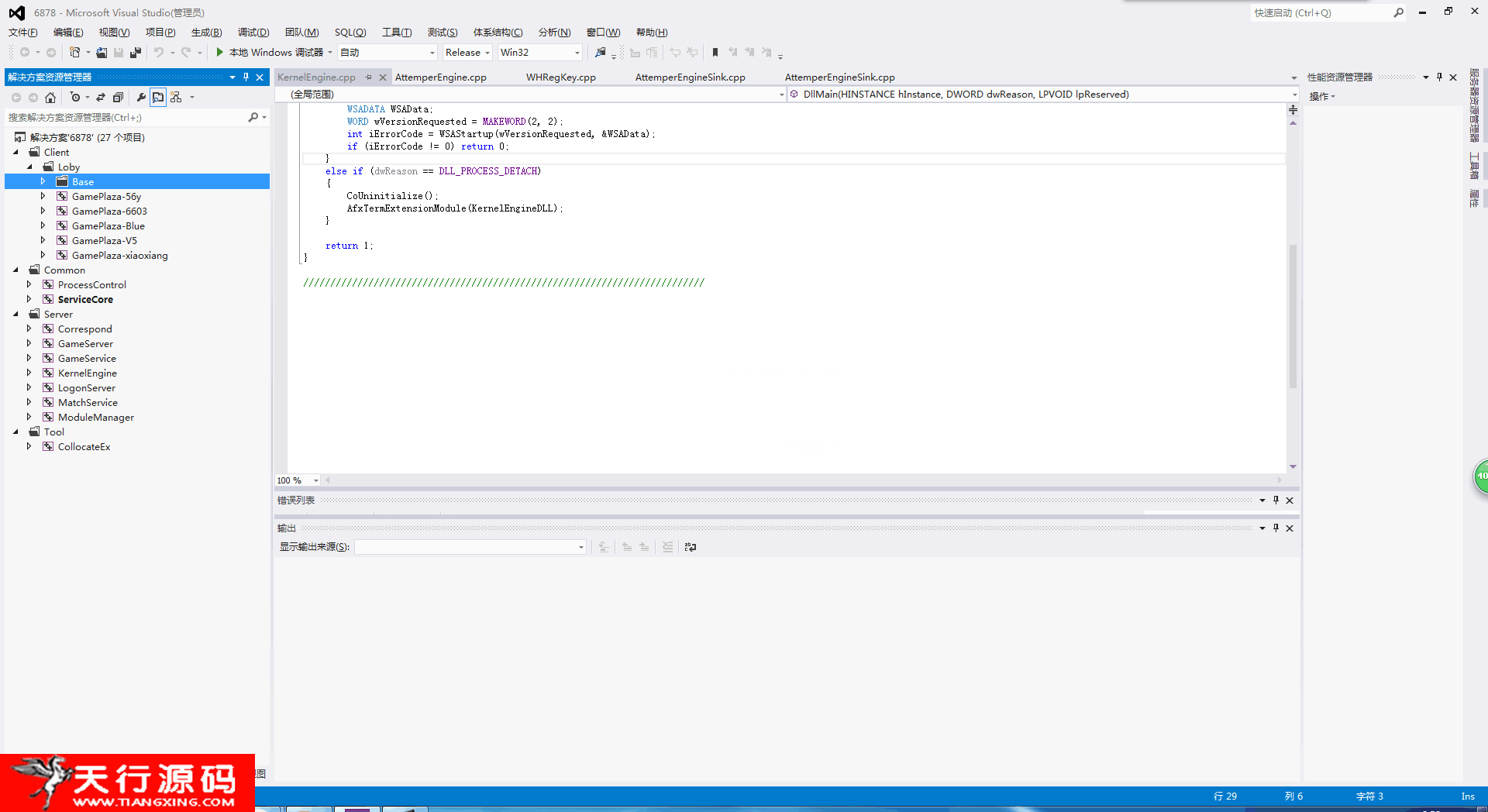Viewport: 1488px width, 812px height.
Task: Open the Toolbox side tab
Action: (x=1474, y=167)
